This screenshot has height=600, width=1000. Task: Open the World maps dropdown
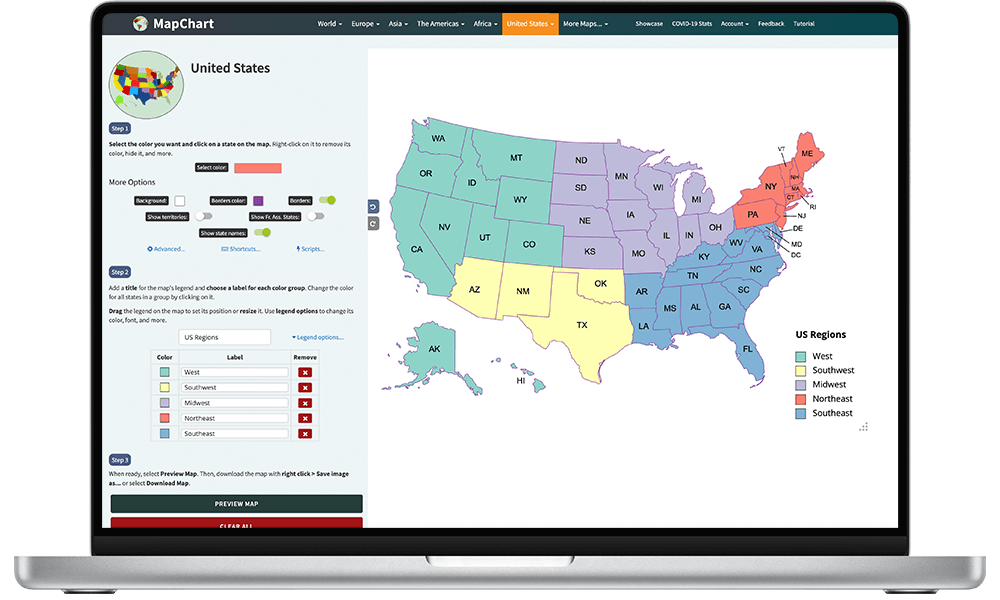pyautogui.click(x=330, y=24)
